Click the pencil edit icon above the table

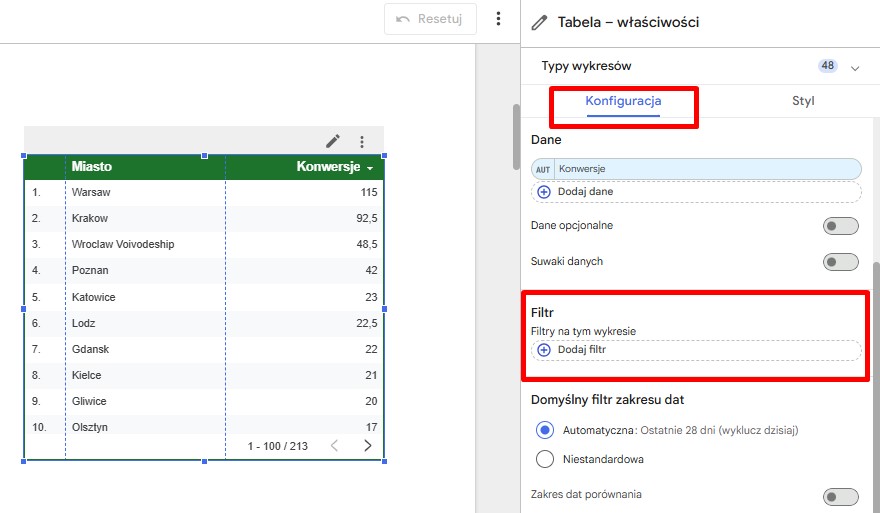[333, 141]
